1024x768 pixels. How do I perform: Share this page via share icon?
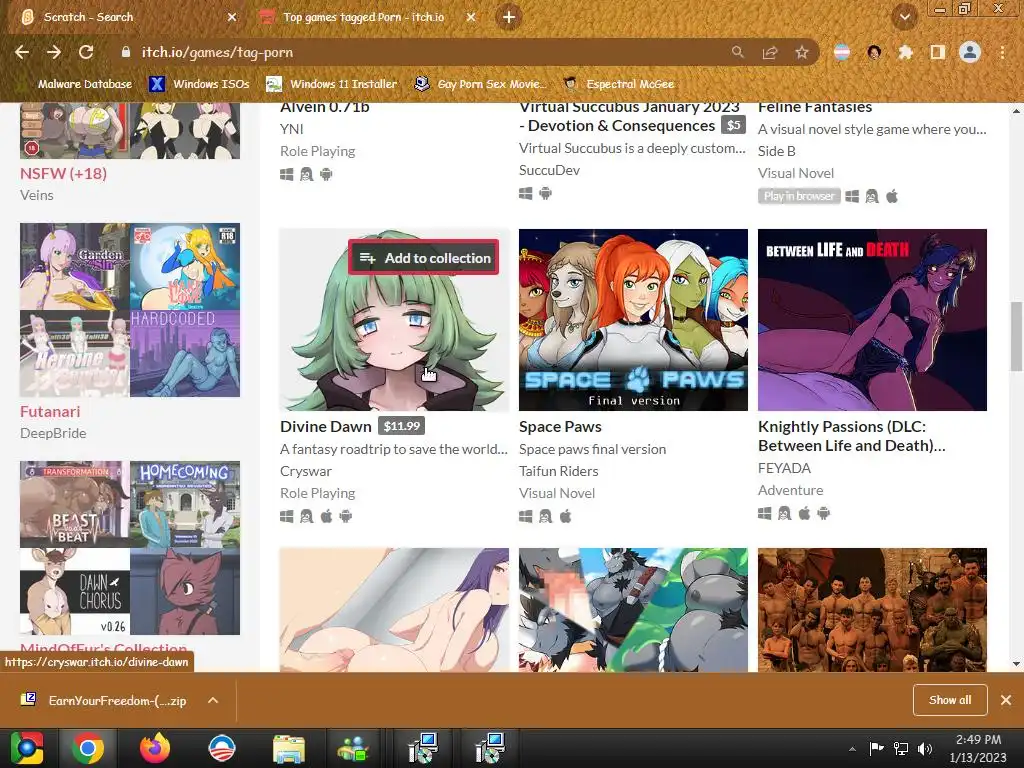click(770, 52)
